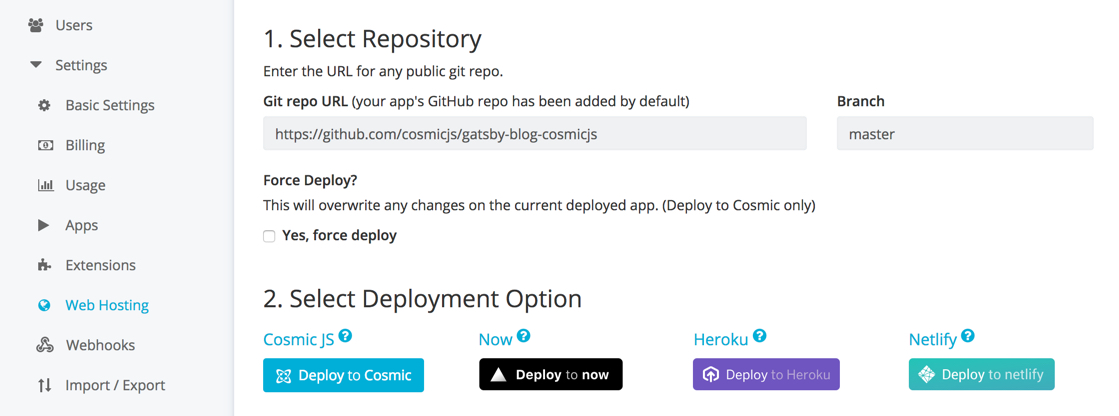Click the Deploy to Cosmic button
Screen dimensions: 1119x416
343,375
